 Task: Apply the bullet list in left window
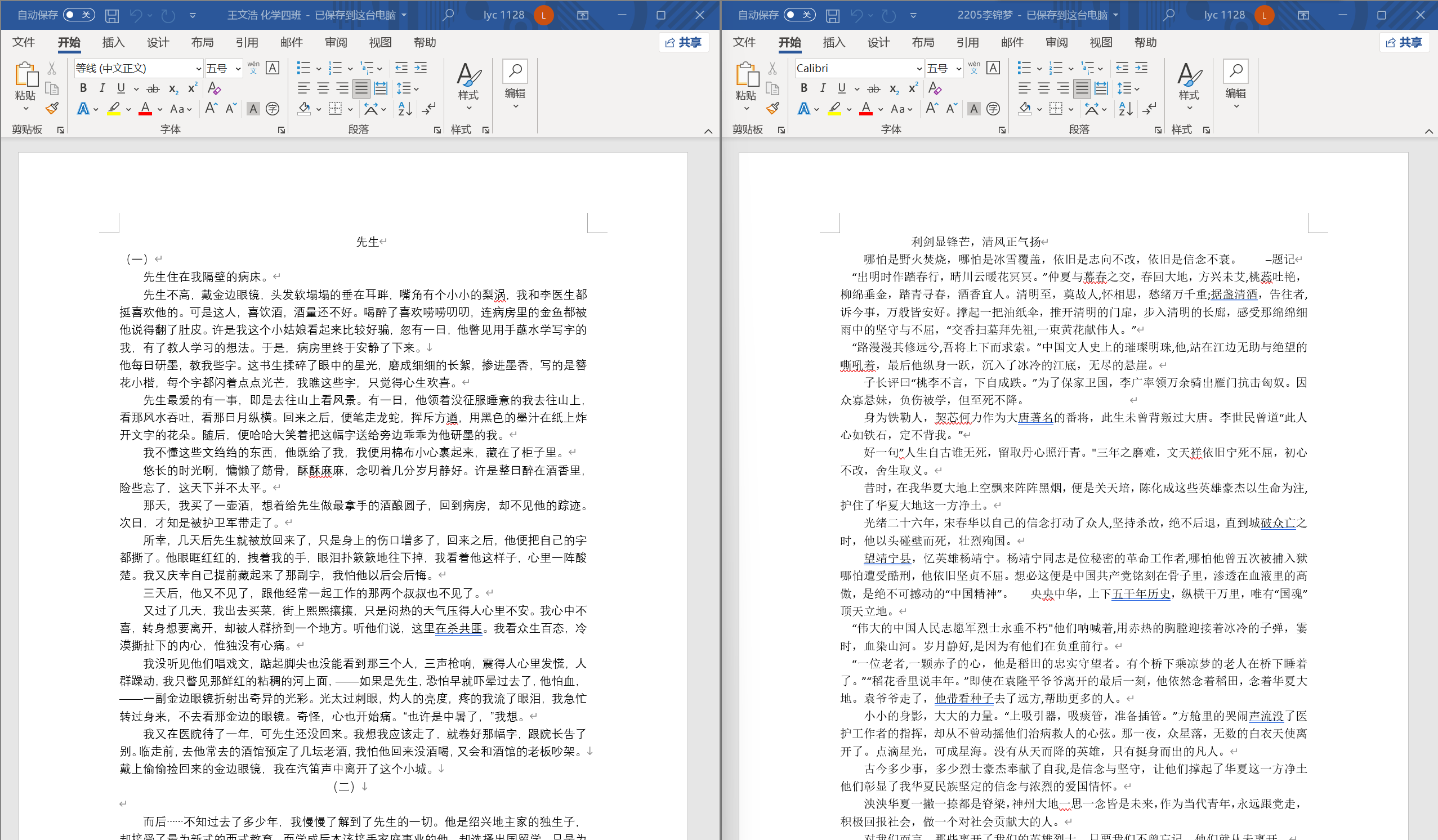click(303, 68)
